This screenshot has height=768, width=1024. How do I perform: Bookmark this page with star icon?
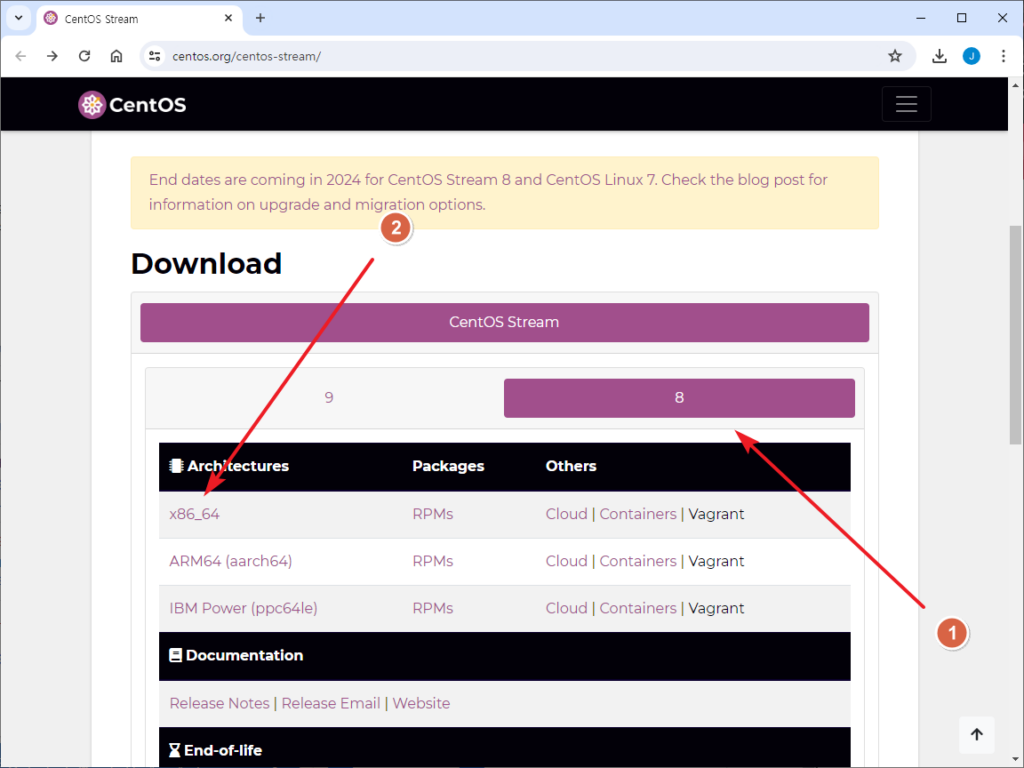[x=895, y=56]
